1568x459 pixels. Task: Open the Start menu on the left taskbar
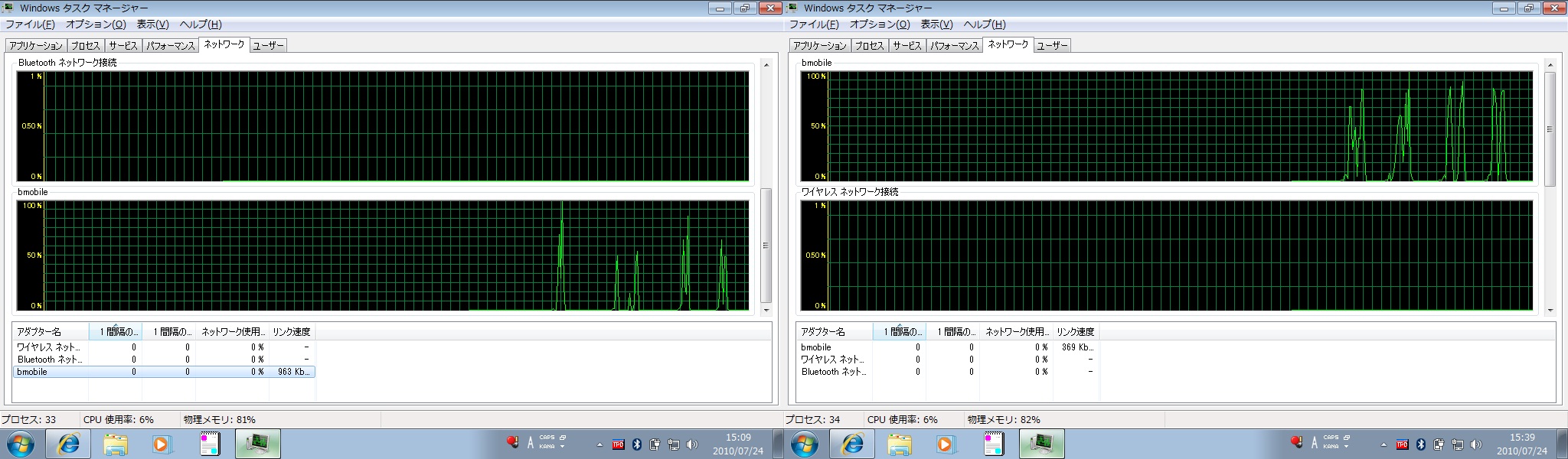coord(20,444)
